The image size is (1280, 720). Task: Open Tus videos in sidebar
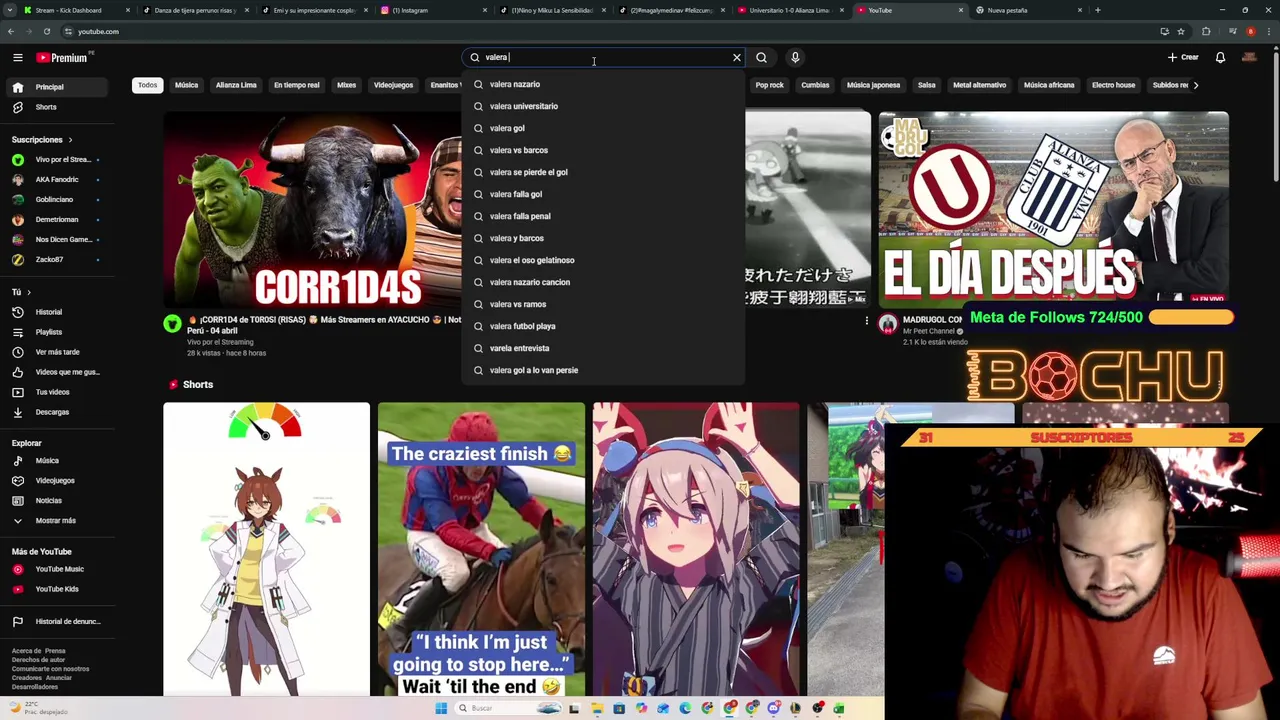(x=57, y=392)
